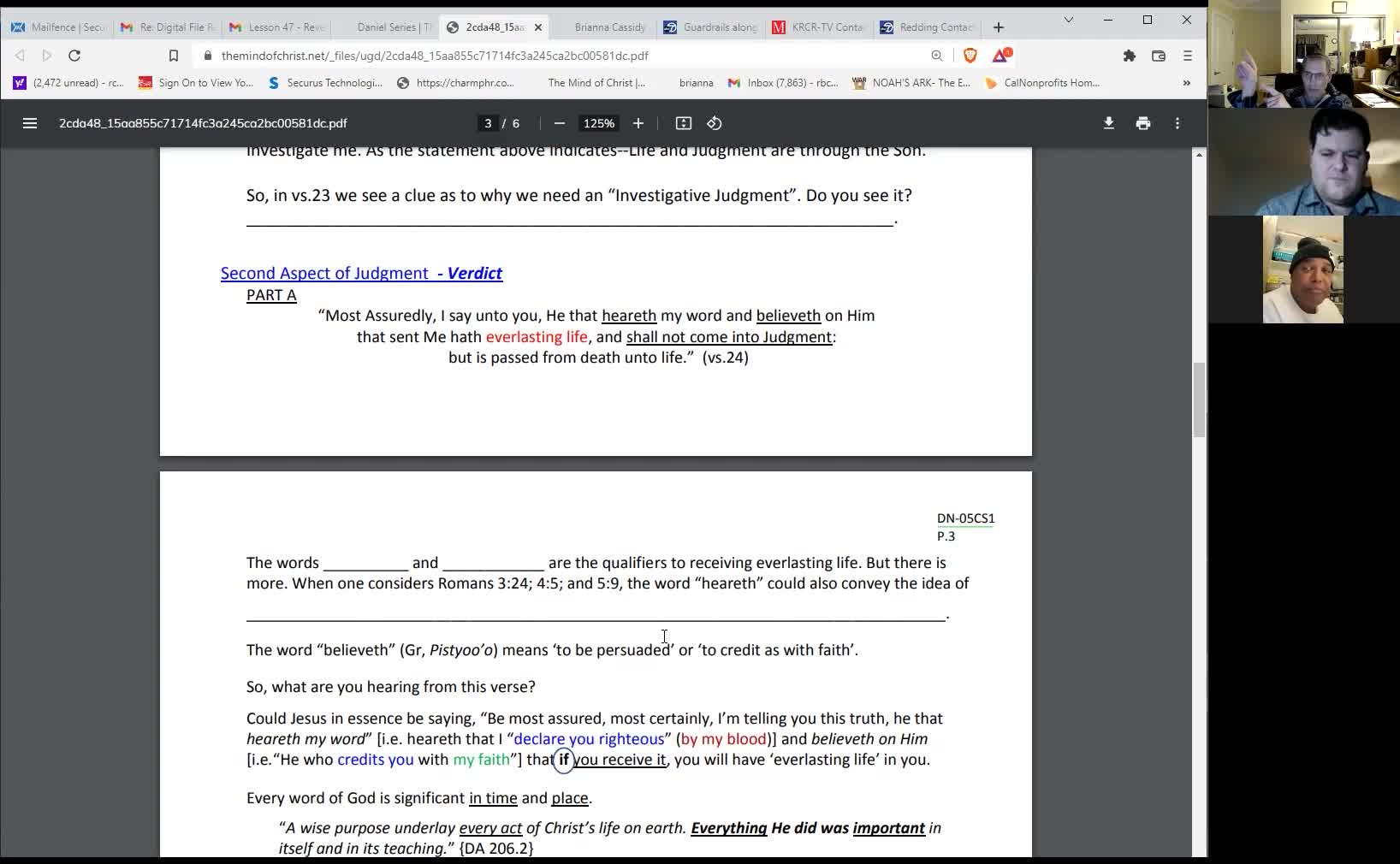Screen dimensions: 1400x864
Task: Zoom out the PDF with minus button
Action: (560, 123)
